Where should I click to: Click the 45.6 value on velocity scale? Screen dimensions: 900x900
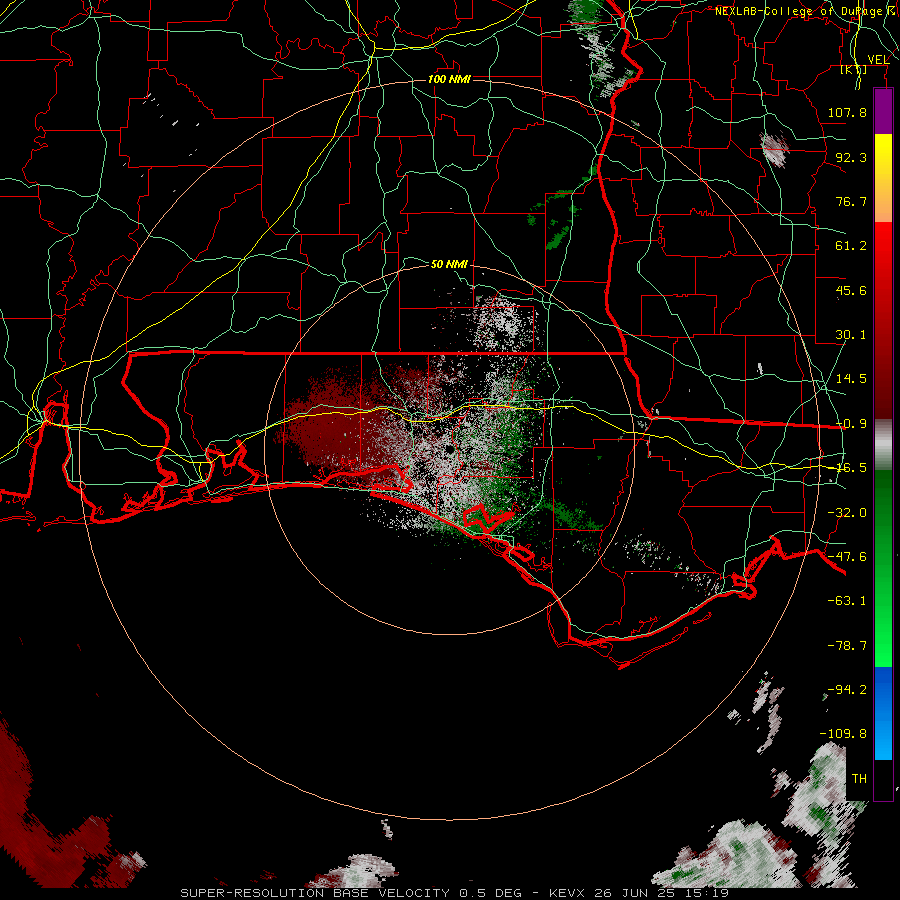point(851,290)
